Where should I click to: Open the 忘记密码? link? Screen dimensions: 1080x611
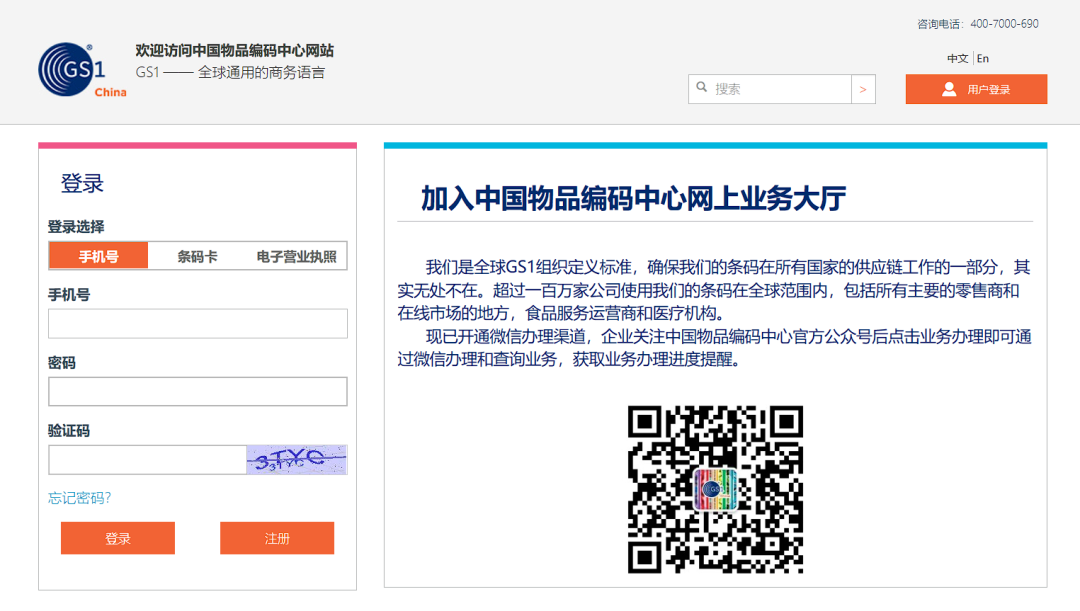(x=79, y=498)
